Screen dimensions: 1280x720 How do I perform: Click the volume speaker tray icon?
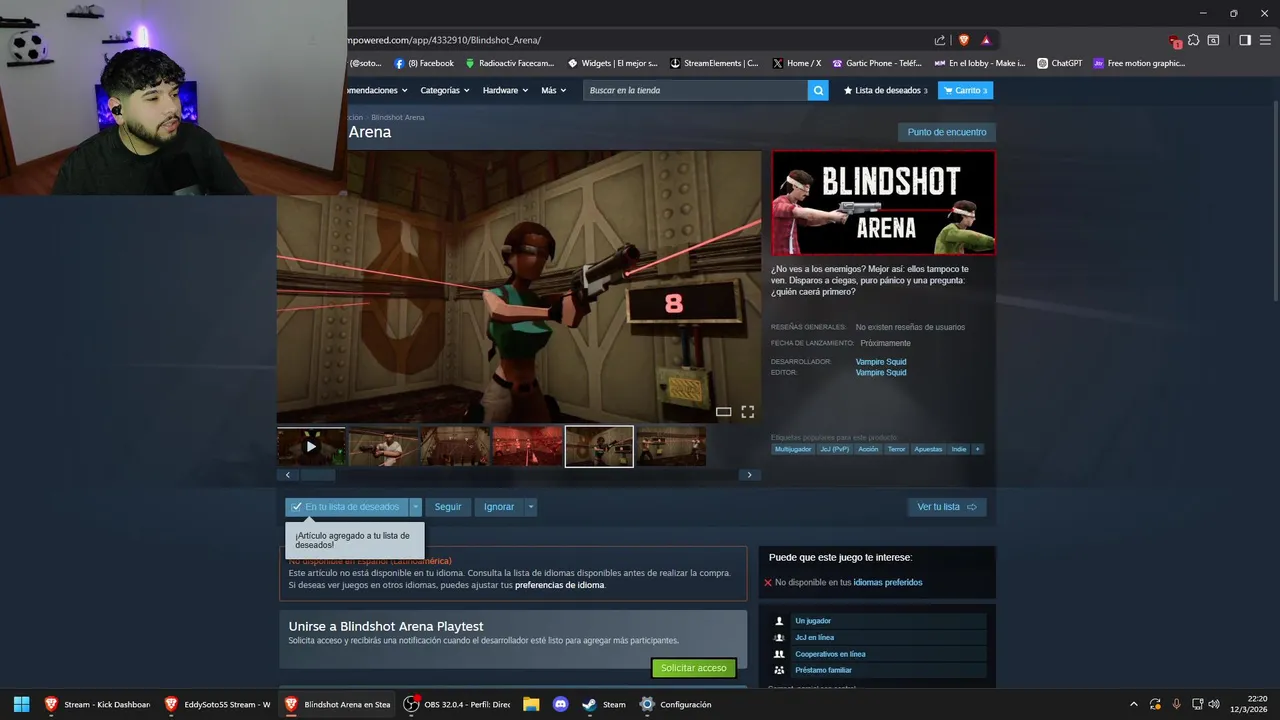[1214, 704]
